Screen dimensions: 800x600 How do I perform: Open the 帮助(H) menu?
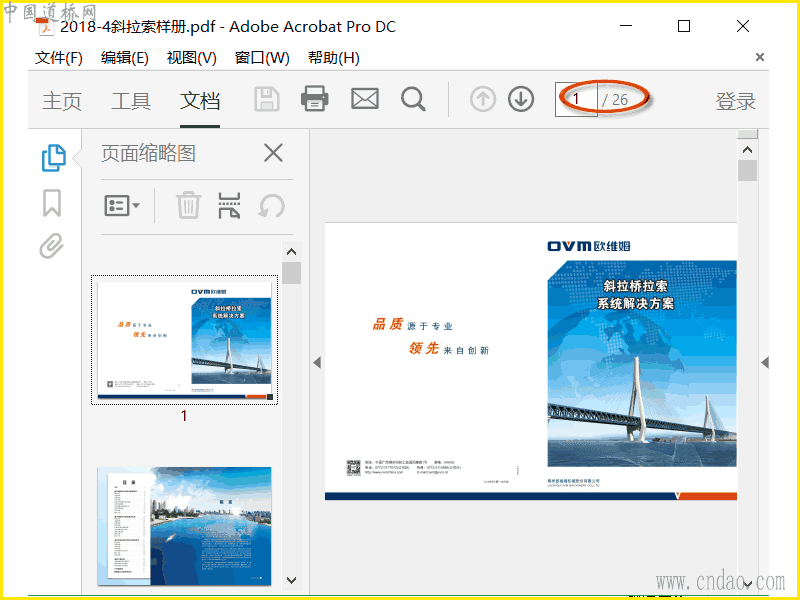coord(334,58)
